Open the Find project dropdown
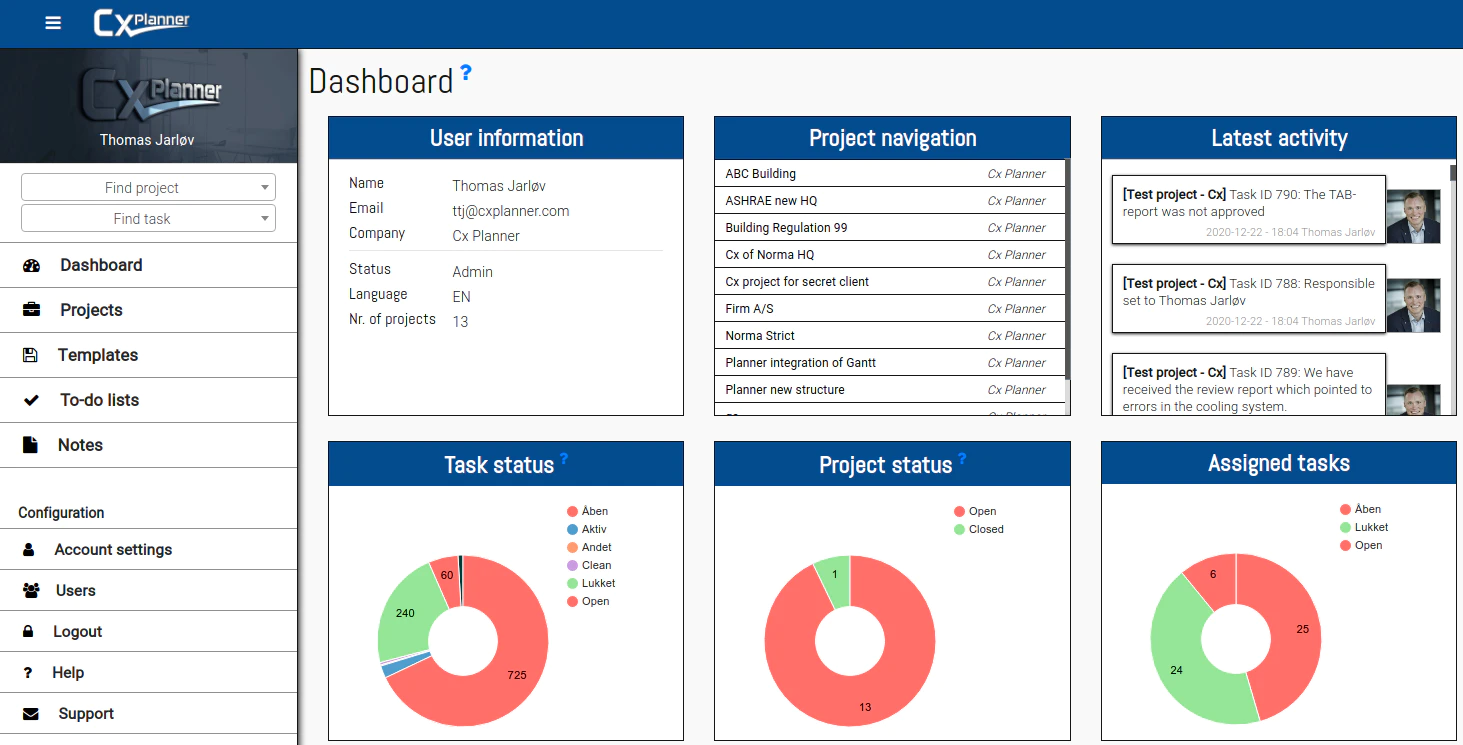 point(148,187)
